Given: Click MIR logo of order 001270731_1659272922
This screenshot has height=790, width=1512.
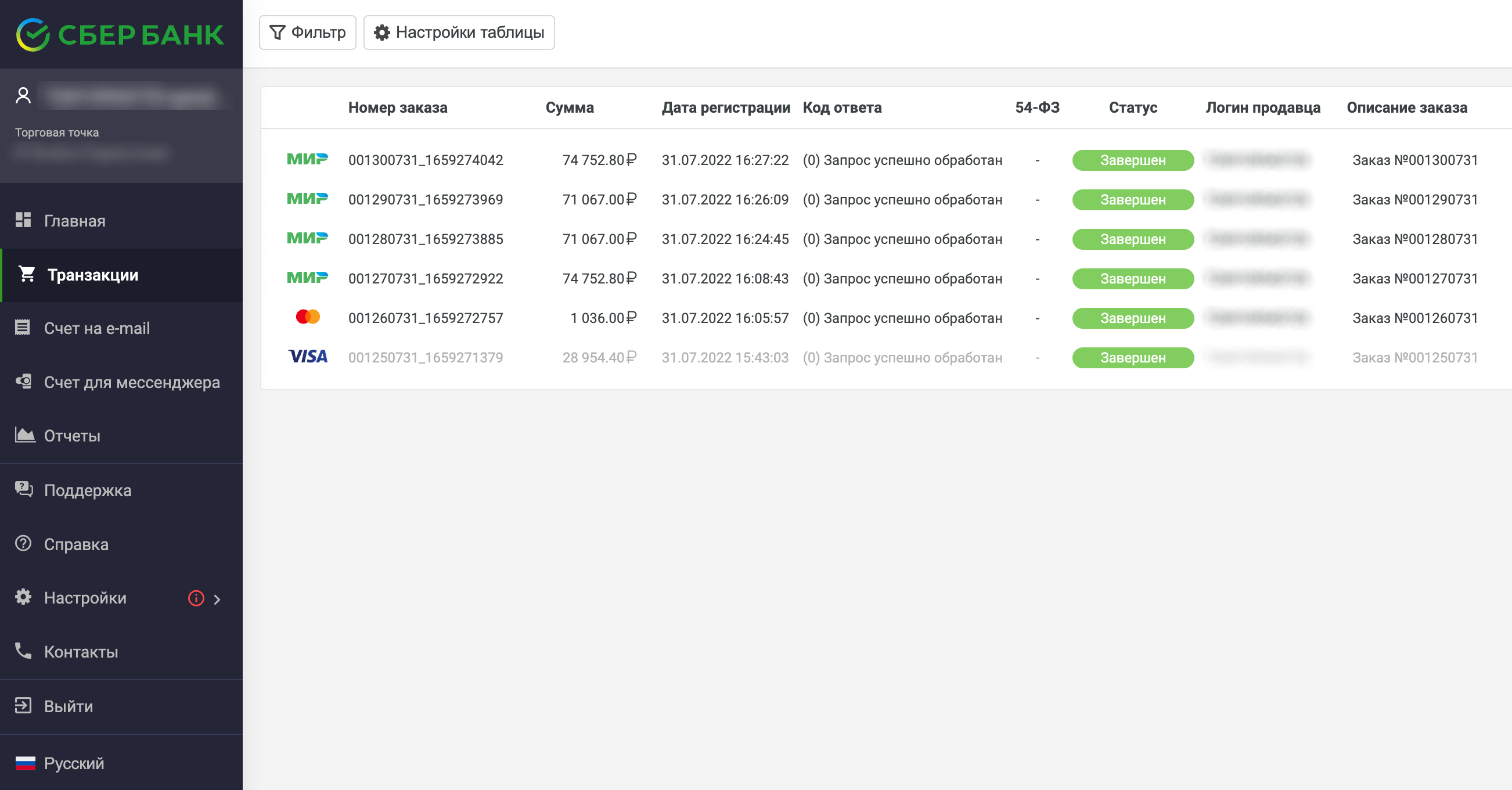Looking at the screenshot, I should pyautogui.click(x=307, y=277).
